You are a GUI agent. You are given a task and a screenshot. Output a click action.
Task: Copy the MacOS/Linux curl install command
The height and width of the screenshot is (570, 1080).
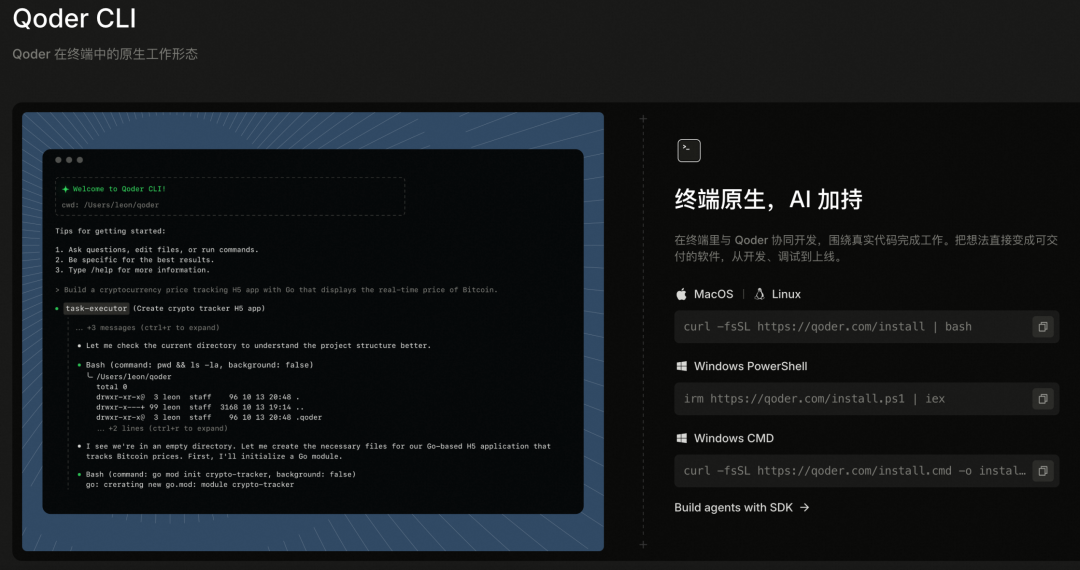tap(1043, 327)
